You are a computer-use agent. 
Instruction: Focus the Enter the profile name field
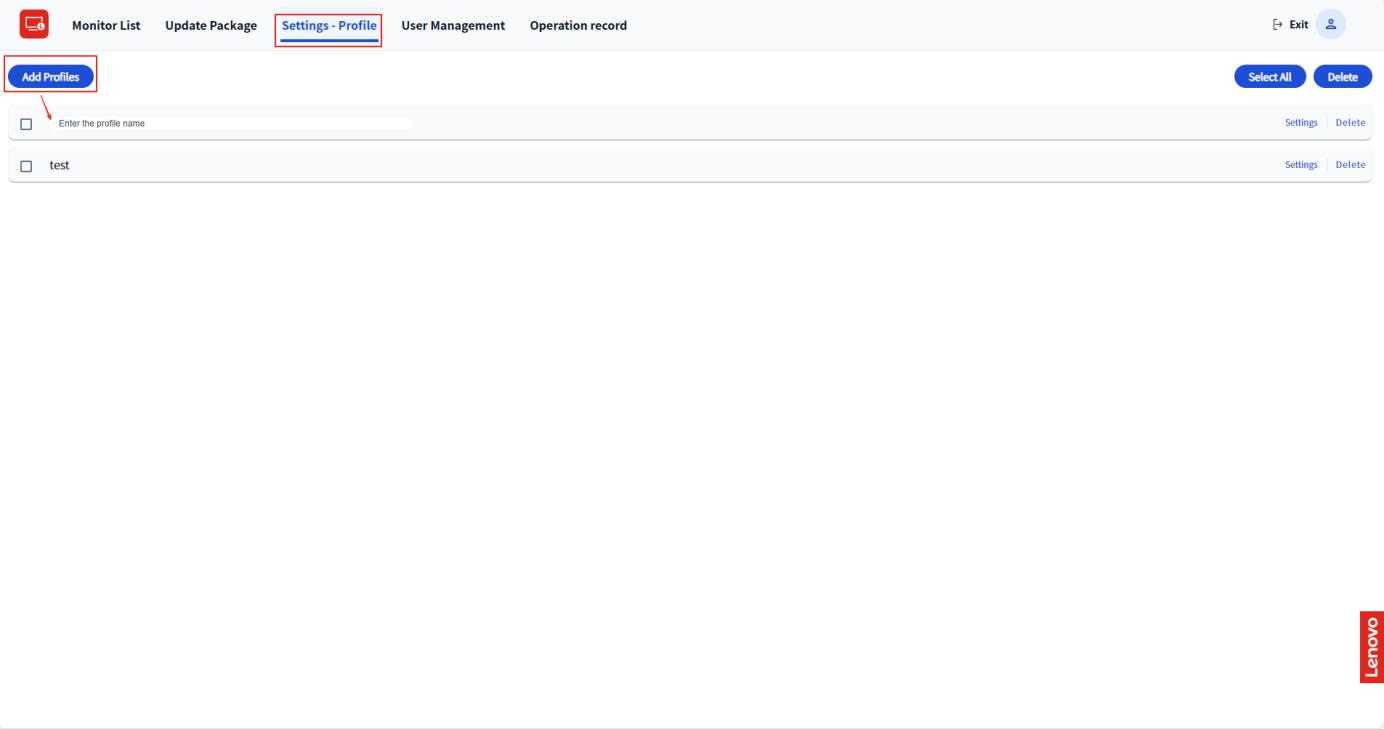230,124
